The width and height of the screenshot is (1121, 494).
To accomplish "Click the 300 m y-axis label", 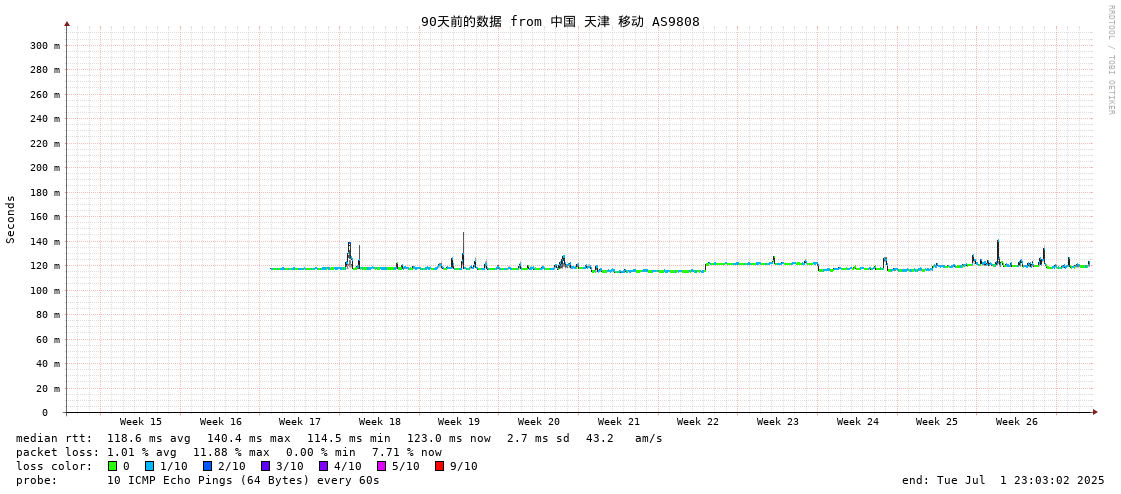I will tap(45, 46).
